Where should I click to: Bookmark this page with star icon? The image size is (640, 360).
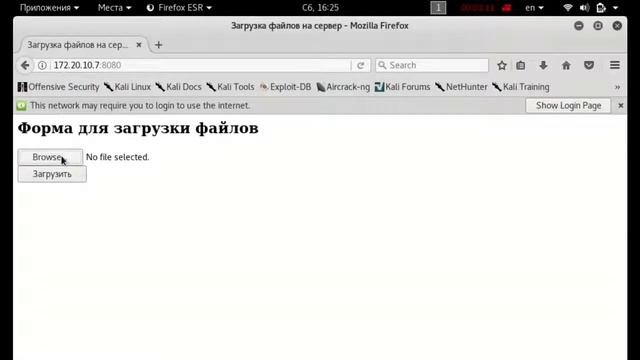[x=502, y=65]
